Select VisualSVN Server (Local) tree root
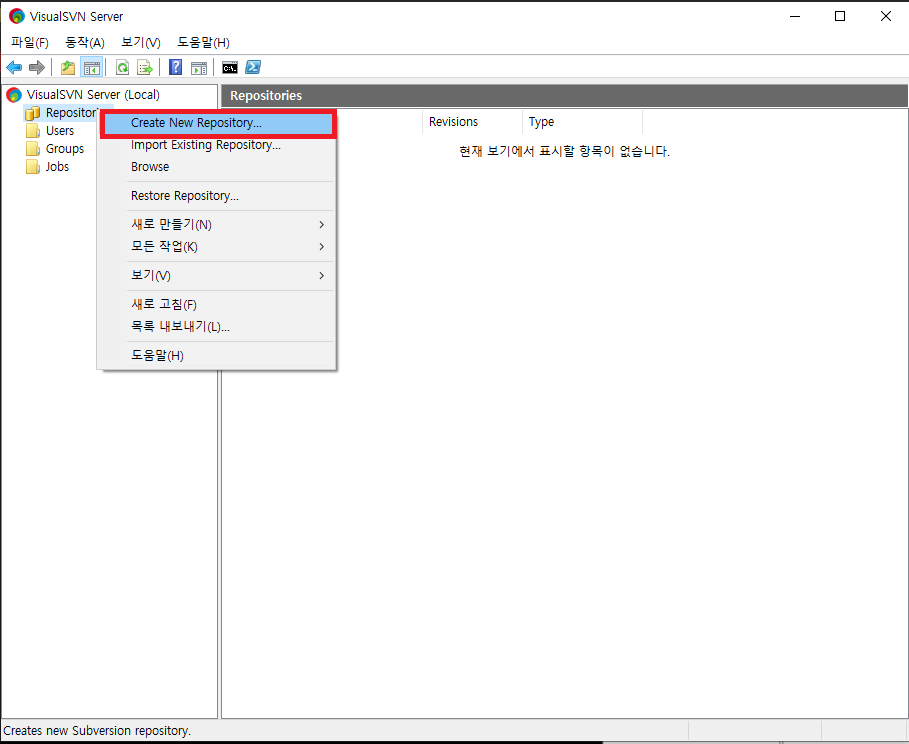Viewport: 909px width, 744px height. coord(93,95)
